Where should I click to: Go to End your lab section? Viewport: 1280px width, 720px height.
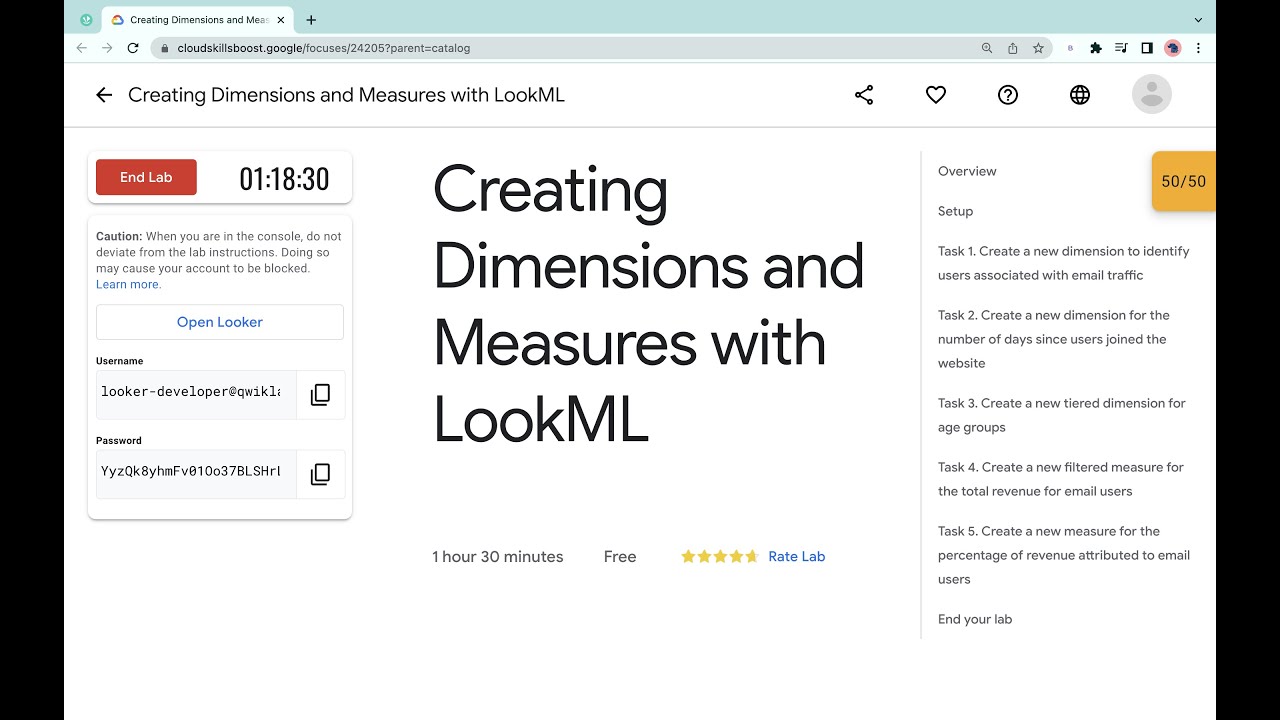coord(975,619)
